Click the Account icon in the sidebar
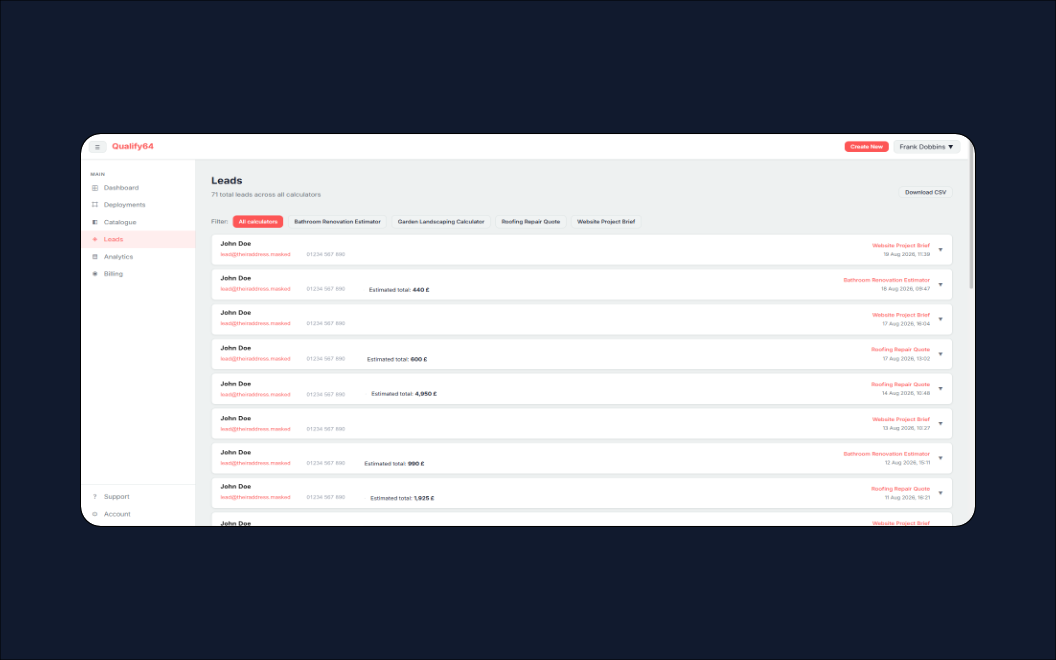Viewport: 1056px width, 660px height. pyautogui.click(x=95, y=515)
